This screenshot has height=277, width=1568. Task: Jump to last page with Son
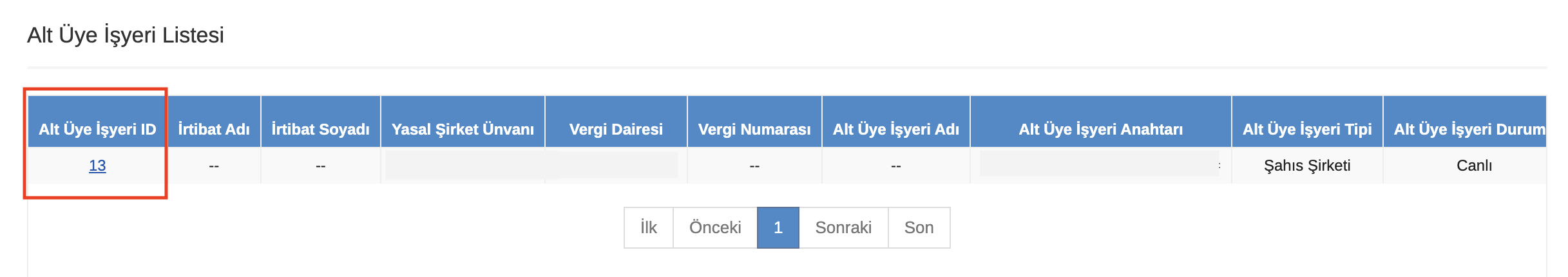(919, 227)
